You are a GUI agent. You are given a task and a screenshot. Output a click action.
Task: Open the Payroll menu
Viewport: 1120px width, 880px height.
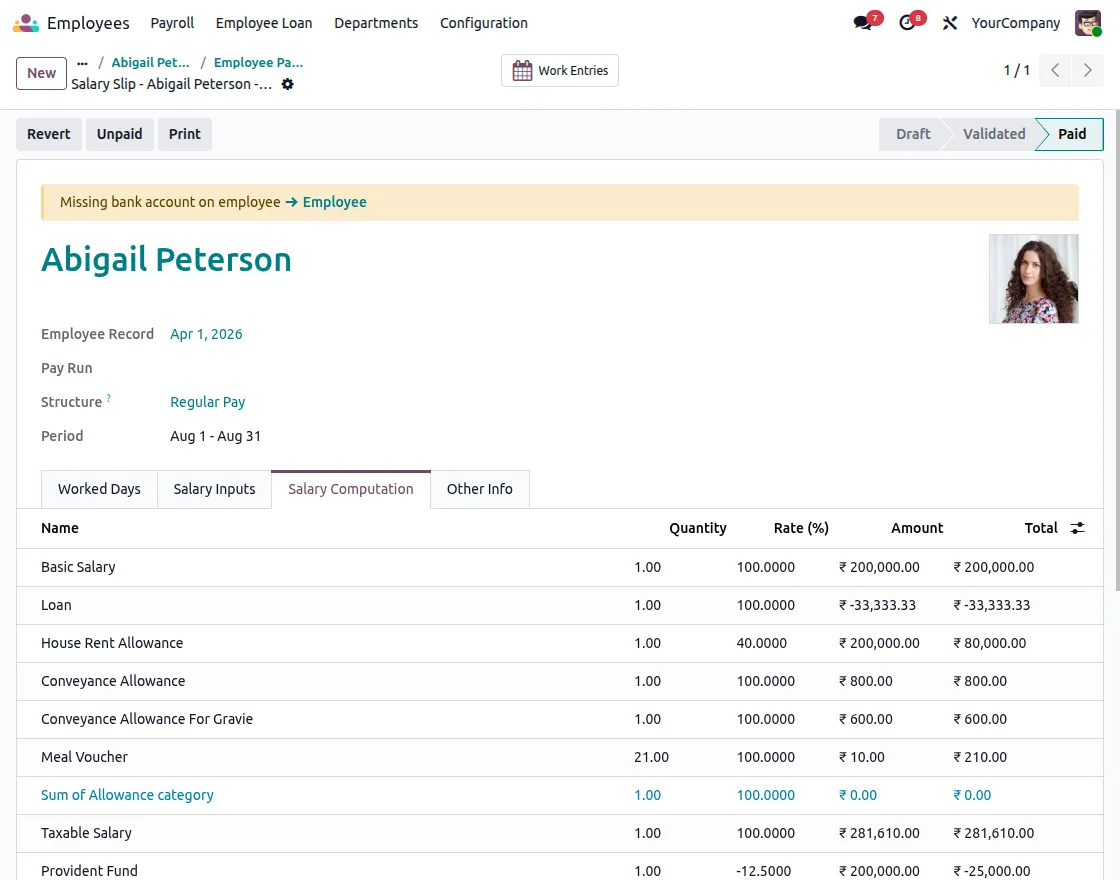coord(172,23)
